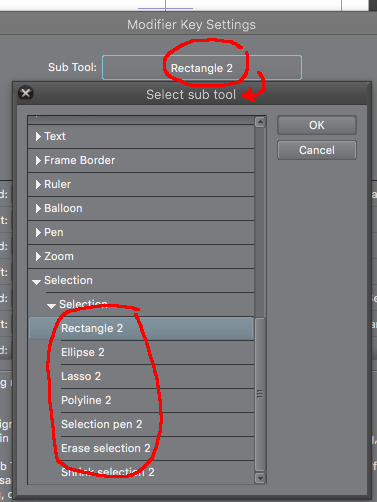Image resolution: width=377 pixels, height=502 pixels.
Task: Choose Lasso 2 from the list
Action: pos(157,376)
